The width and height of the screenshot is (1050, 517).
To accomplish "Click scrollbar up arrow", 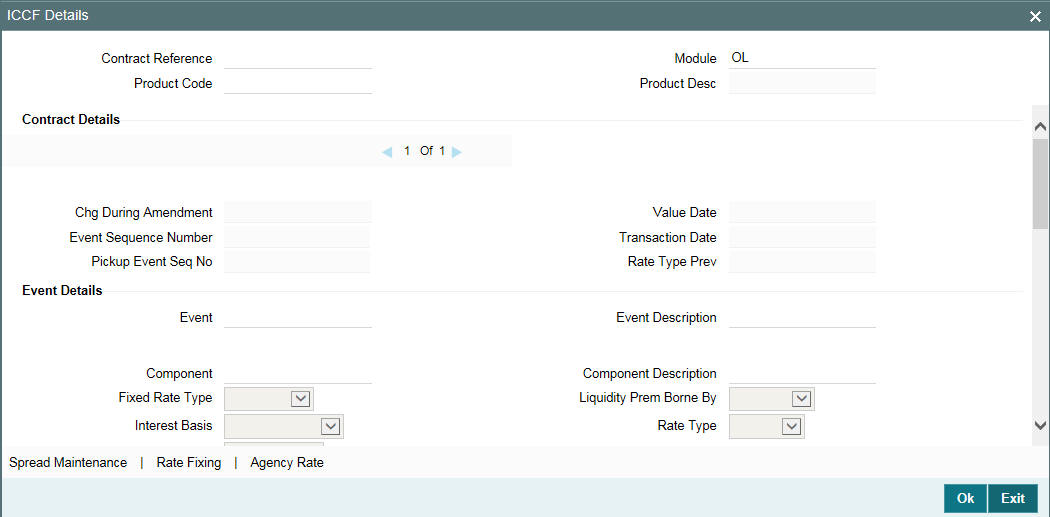I will 1040,126.
